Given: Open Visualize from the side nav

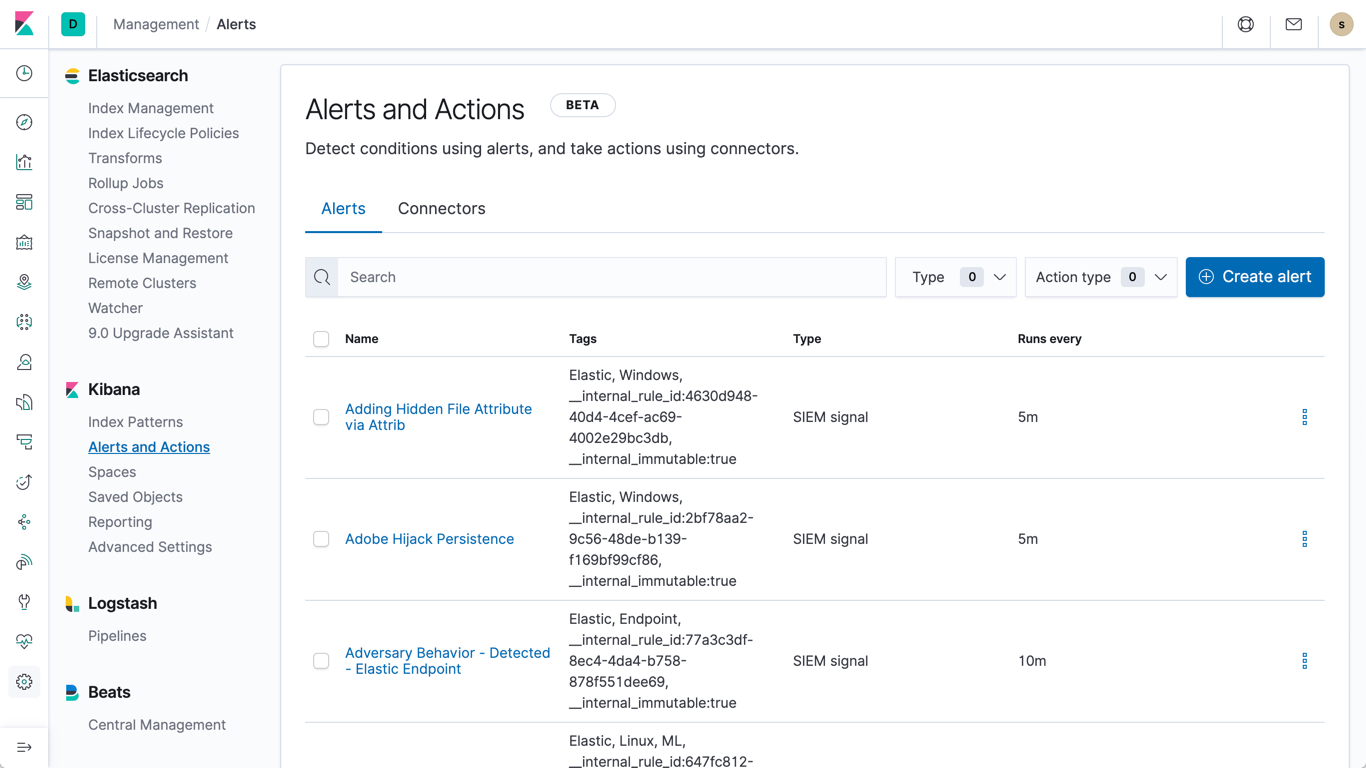Looking at the screenshot, I should coord(24,162).
